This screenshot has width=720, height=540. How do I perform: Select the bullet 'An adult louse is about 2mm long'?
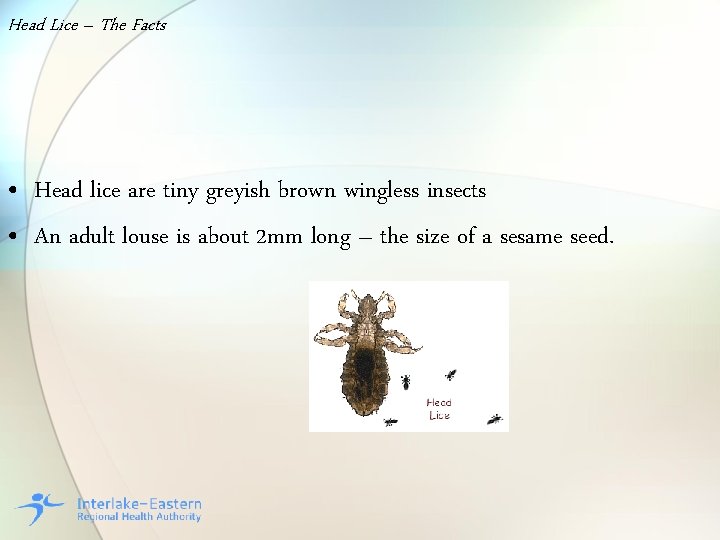tap(324, 237)
